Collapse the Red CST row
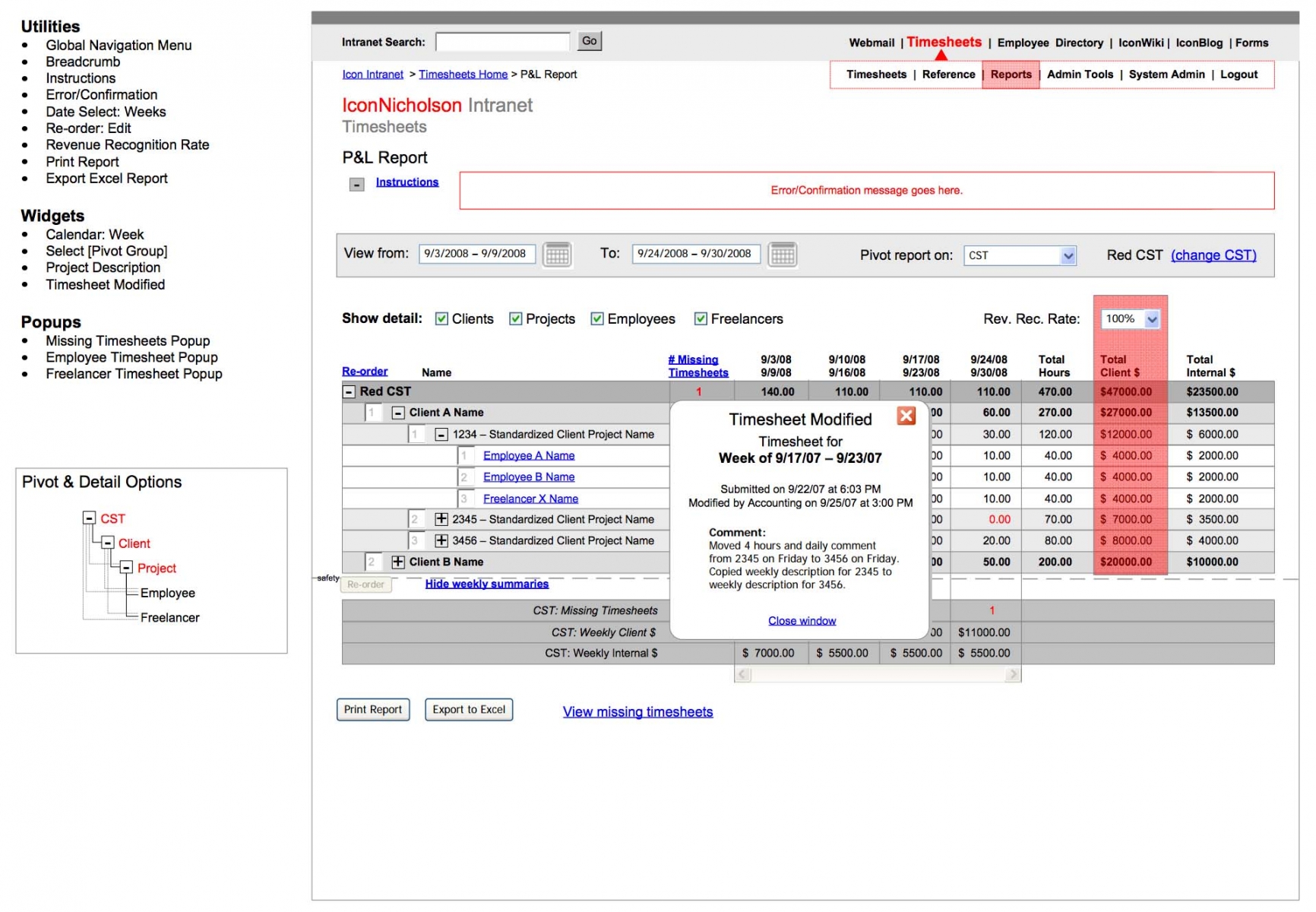Screen dimensions: 1316x912 (349, 392)
